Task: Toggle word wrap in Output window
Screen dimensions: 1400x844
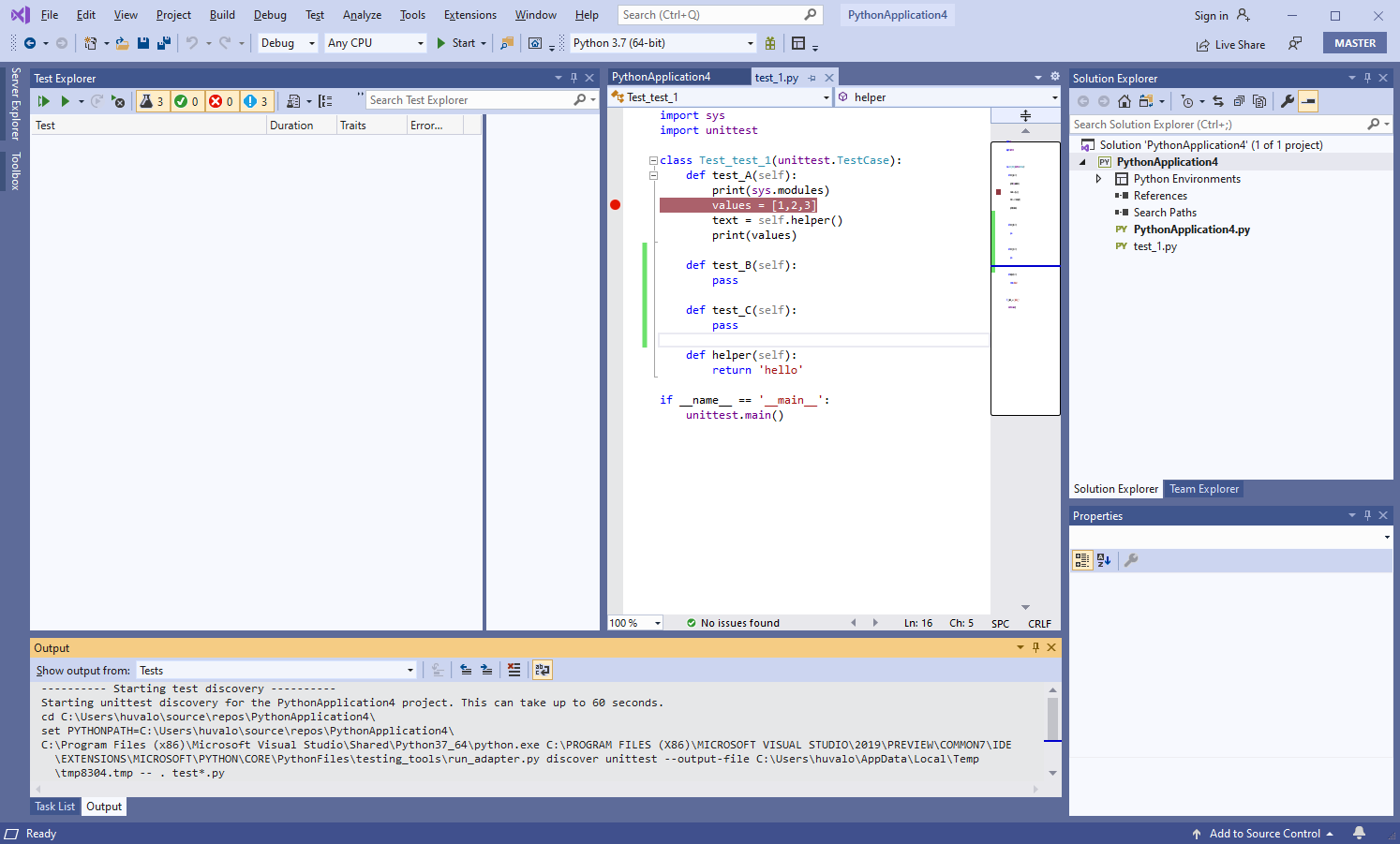Action: pyautogui.click(x=542, y=670)
